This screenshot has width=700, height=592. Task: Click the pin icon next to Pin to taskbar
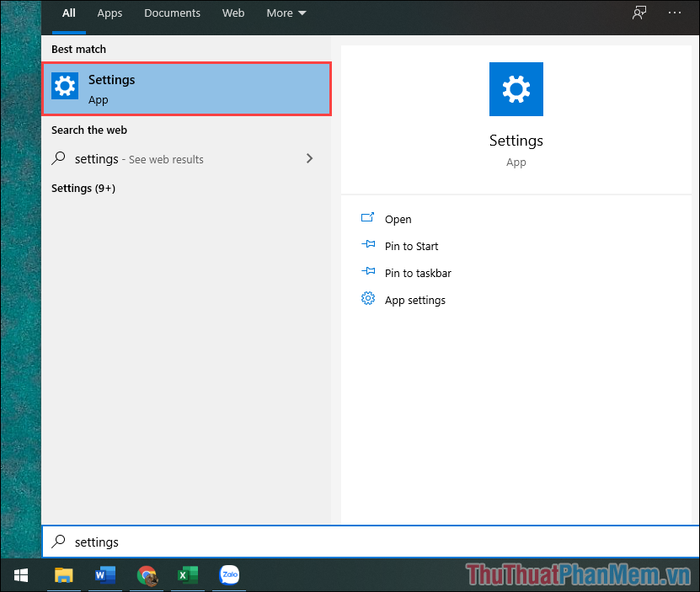coord(368,271)
